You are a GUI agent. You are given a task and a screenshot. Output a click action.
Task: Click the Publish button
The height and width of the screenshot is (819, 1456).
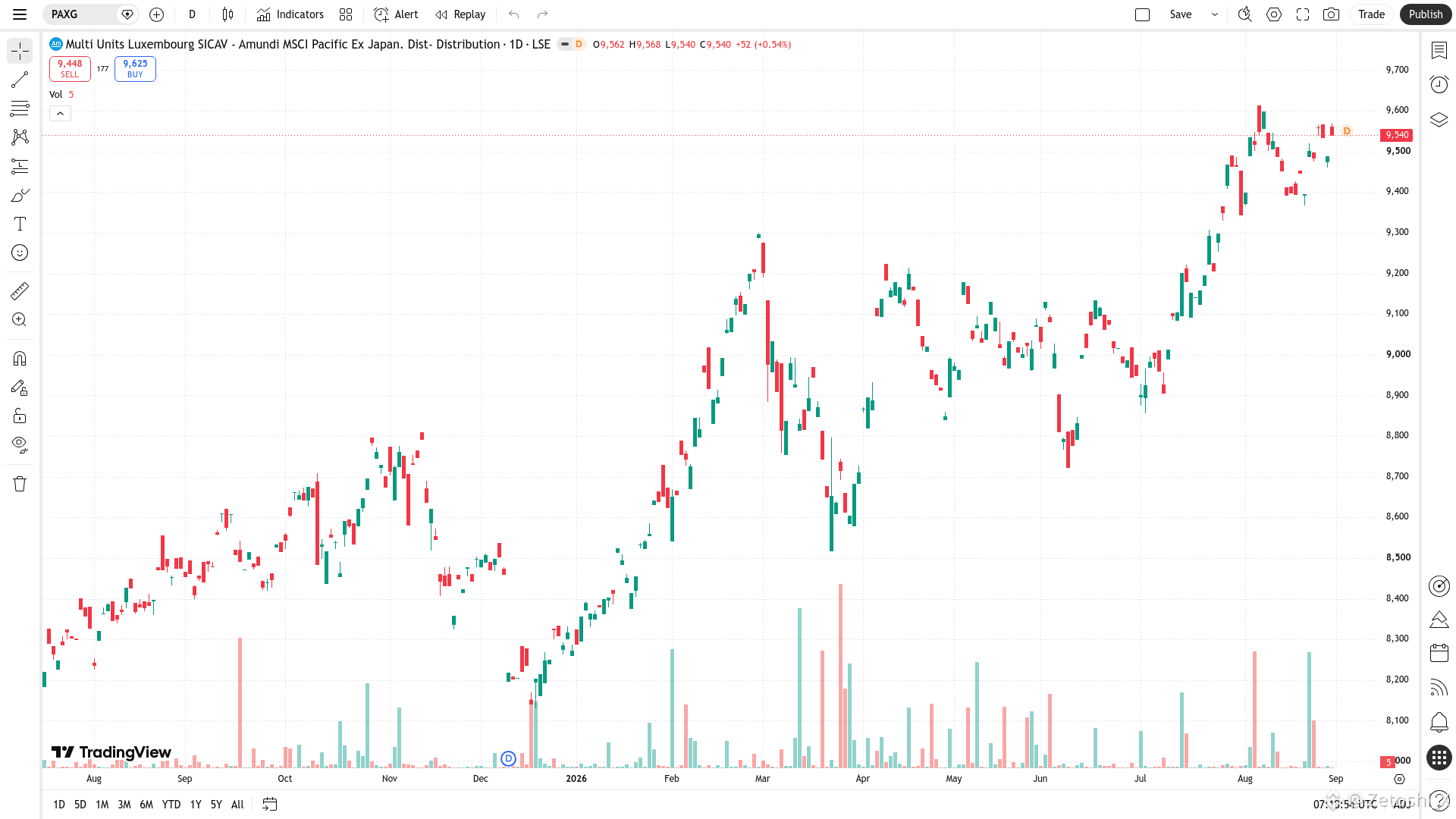pyautogui.click(x=1426, y=14)
